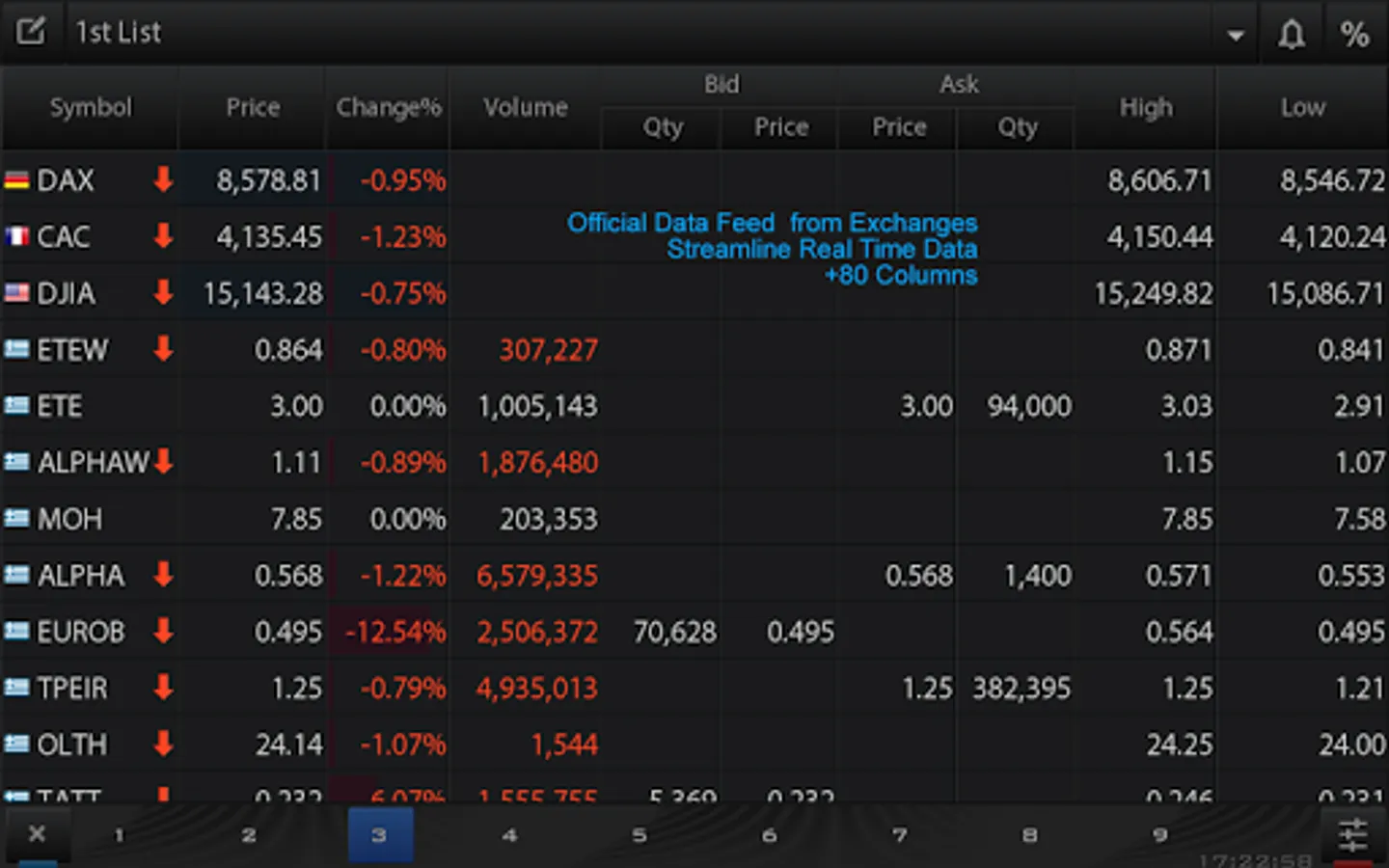Select the DJIA symbol row
Screen dimensions: 1389x868
click(x=694, y=293)
